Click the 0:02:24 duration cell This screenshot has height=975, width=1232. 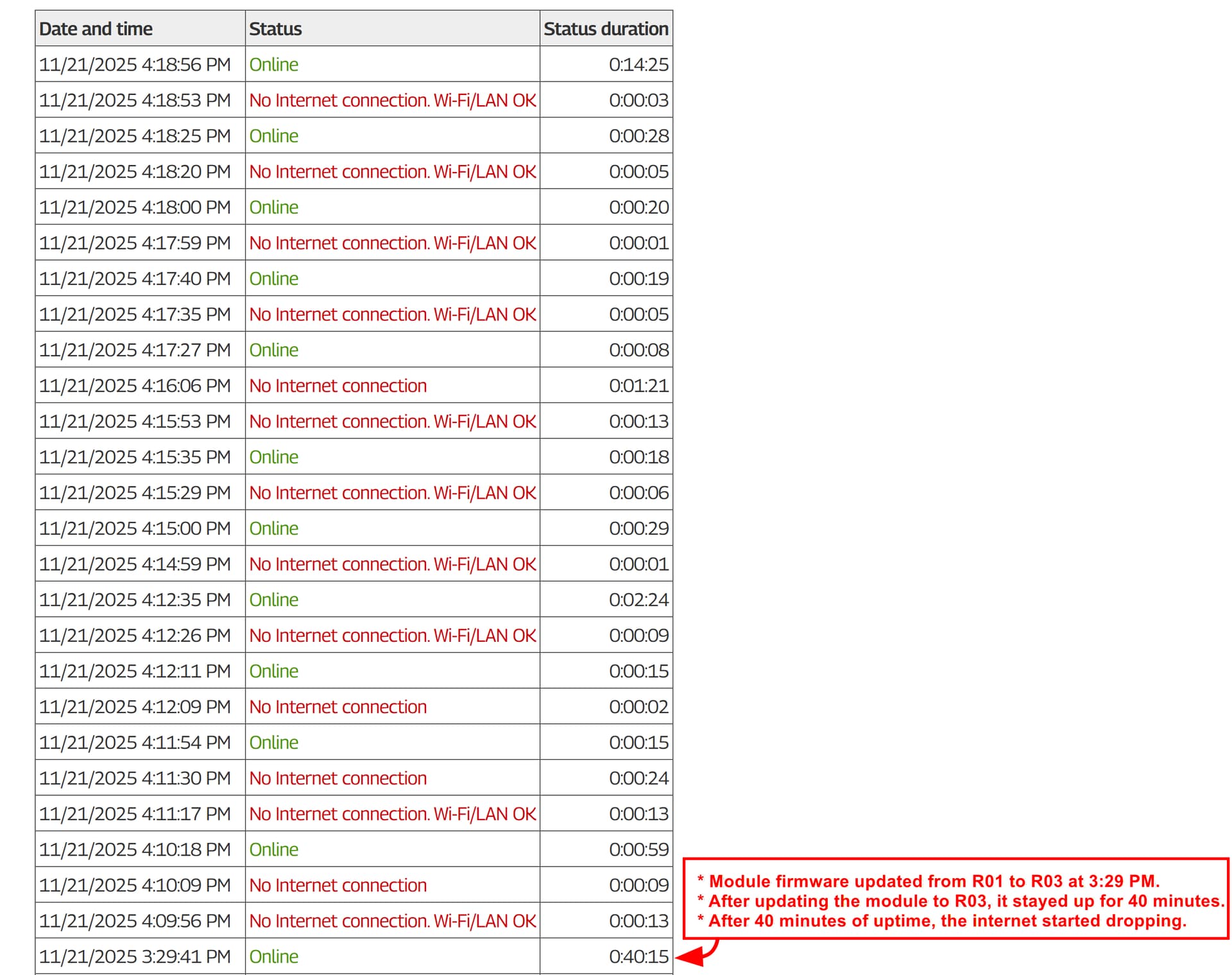pos(638,600)
